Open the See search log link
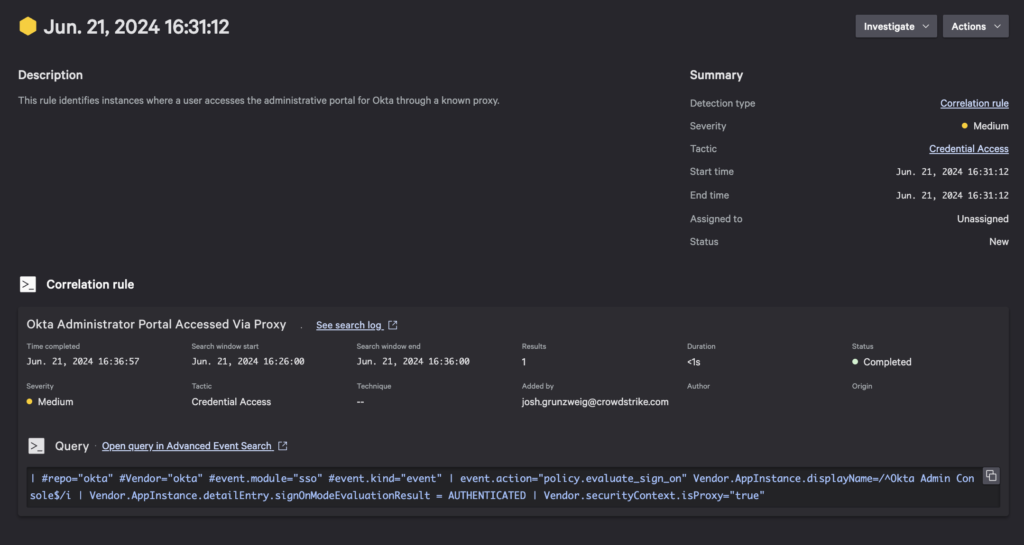The width and height of the screenshot is (1024, 545). [349, 325]
